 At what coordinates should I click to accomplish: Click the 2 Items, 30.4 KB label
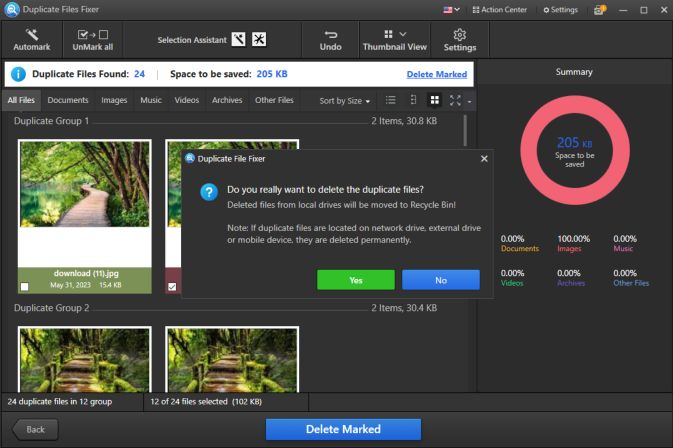coord(404,308)
